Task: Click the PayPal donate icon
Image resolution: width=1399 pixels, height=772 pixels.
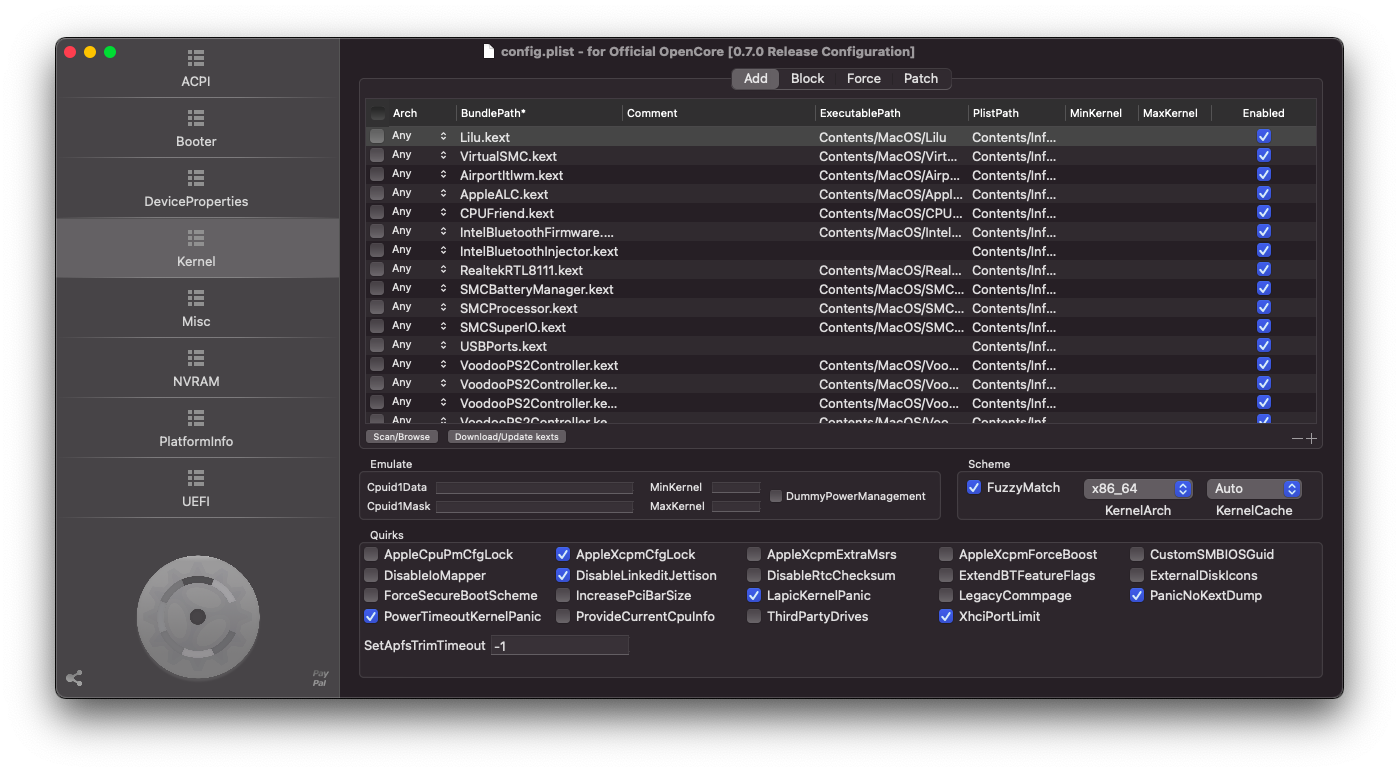Action: click(x=320, y=678)
